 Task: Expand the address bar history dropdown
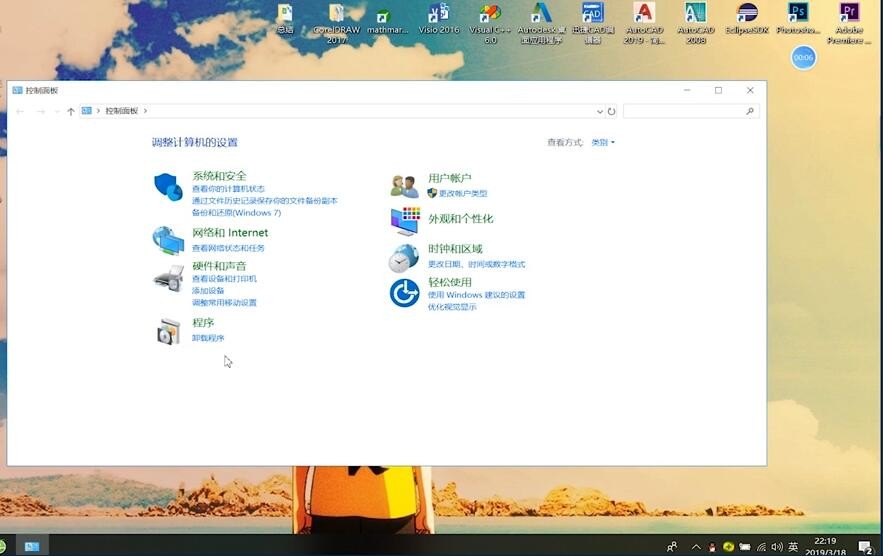point(599,111)
